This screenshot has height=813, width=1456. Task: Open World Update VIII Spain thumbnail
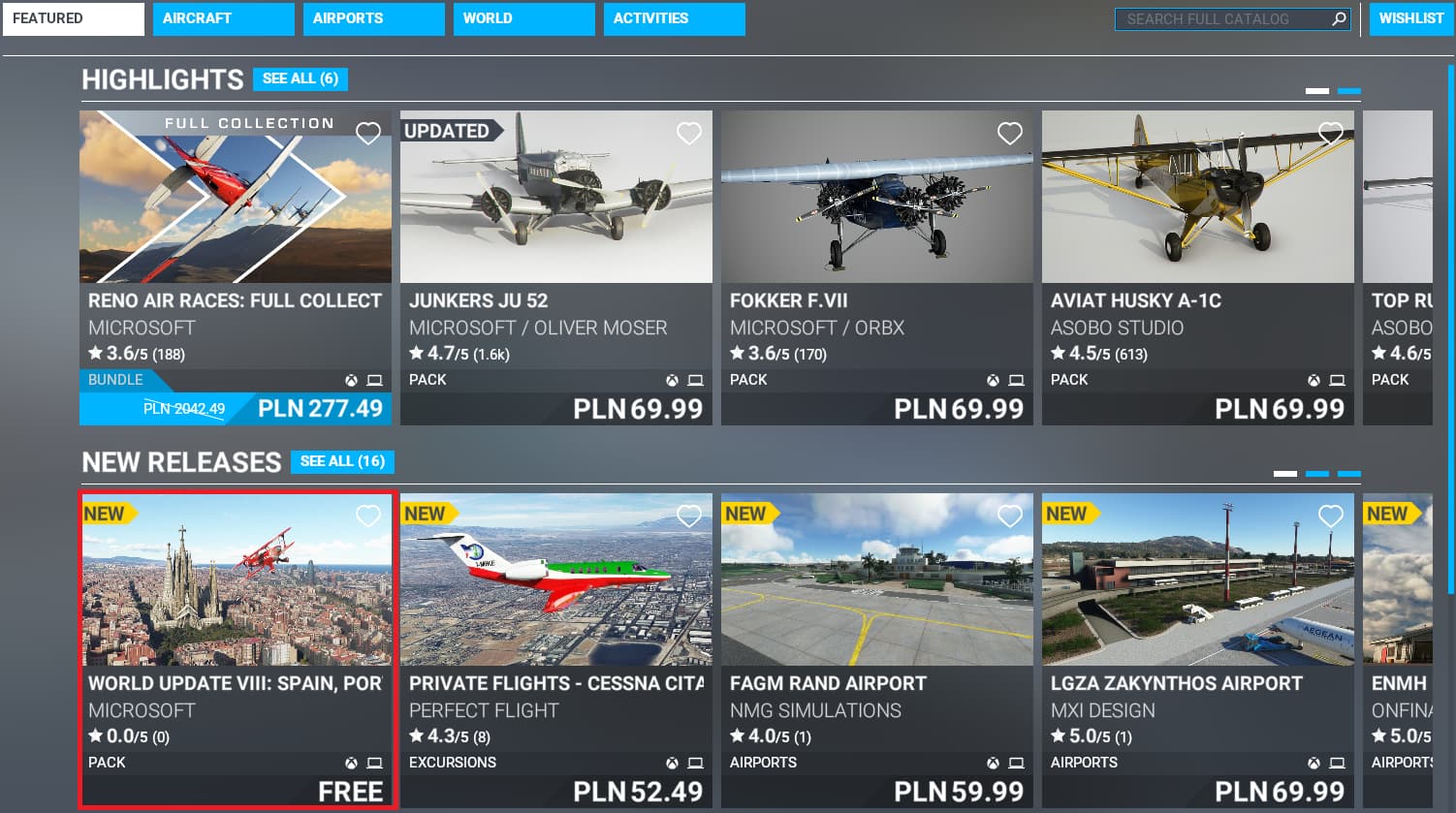(x=236, y=579)
